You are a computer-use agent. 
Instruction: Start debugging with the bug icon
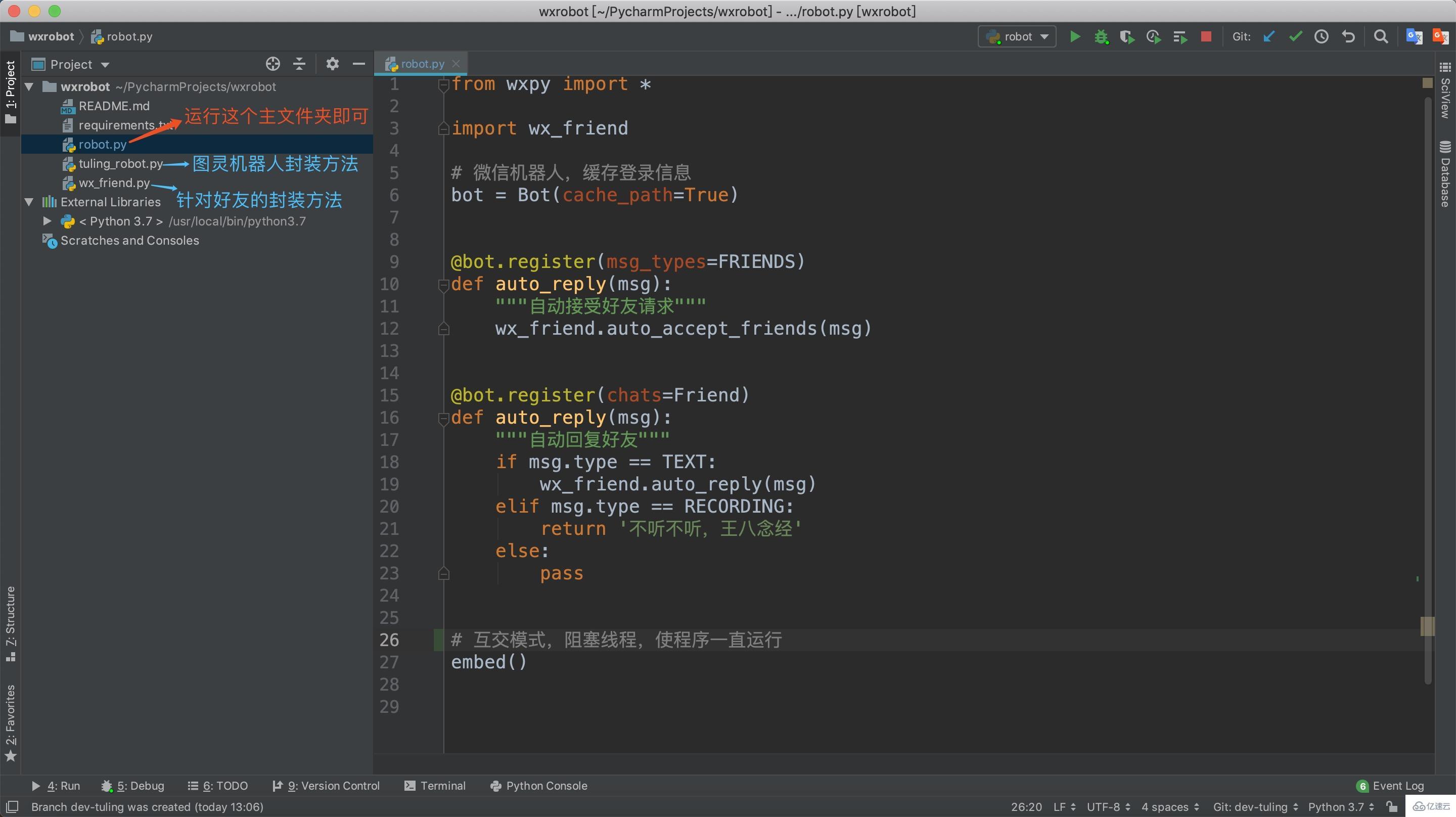coord(1101,37)
